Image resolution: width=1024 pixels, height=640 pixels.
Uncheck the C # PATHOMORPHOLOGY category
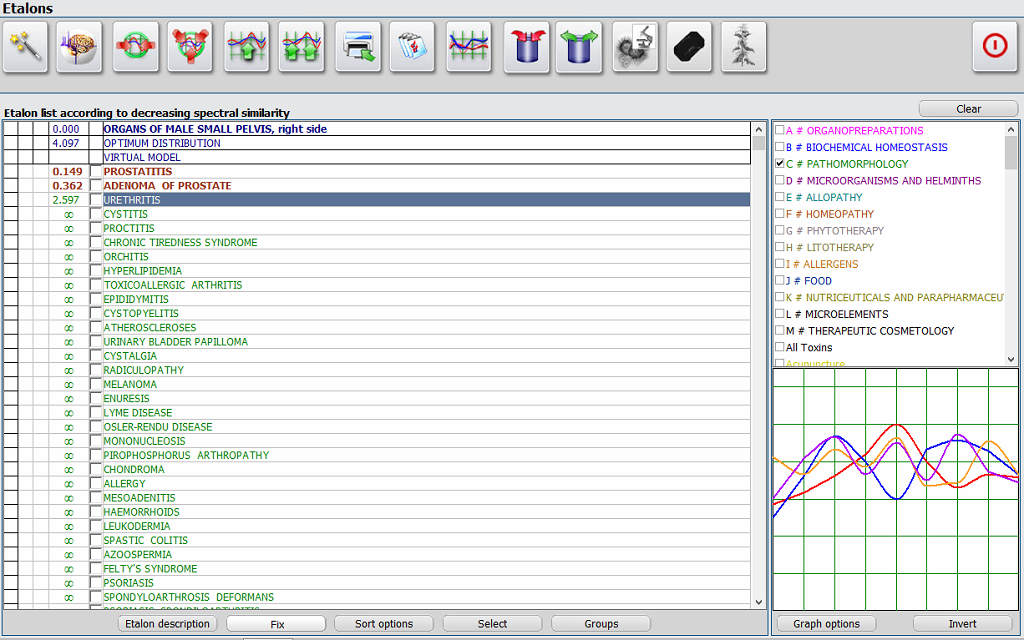pos(777,162)
